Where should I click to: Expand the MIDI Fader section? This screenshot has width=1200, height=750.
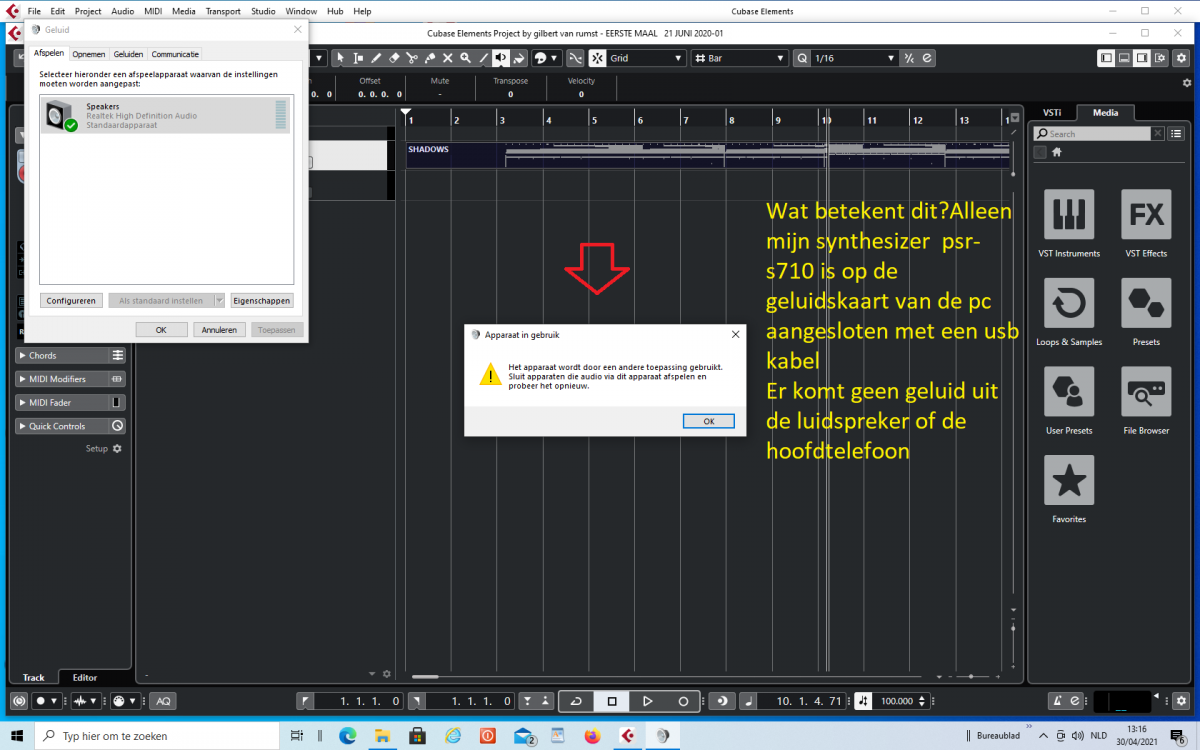pyautogui.click(x=70, y=402)
